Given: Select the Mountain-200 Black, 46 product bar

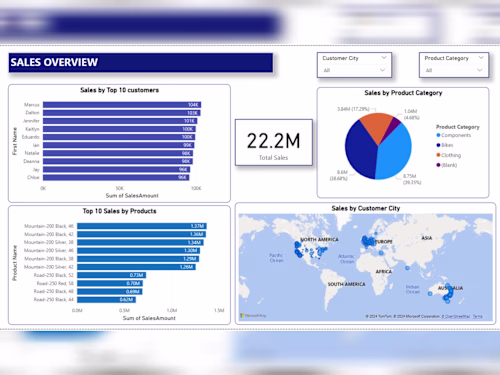Looking at the screenshot, I should click(142, 226).
